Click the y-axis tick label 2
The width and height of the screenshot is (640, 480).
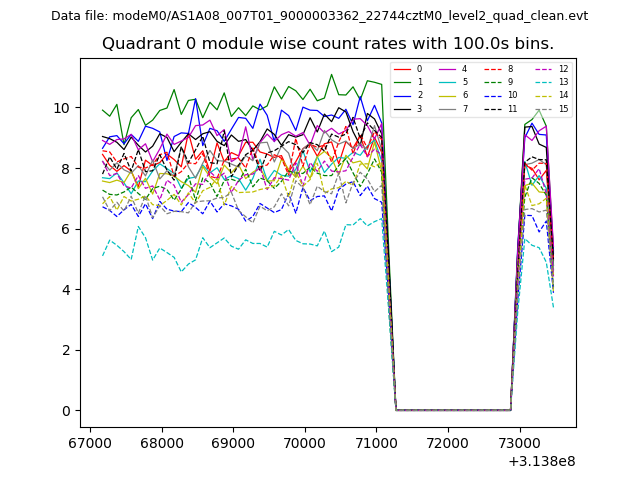pyautogui.click(x=64, y=350)
